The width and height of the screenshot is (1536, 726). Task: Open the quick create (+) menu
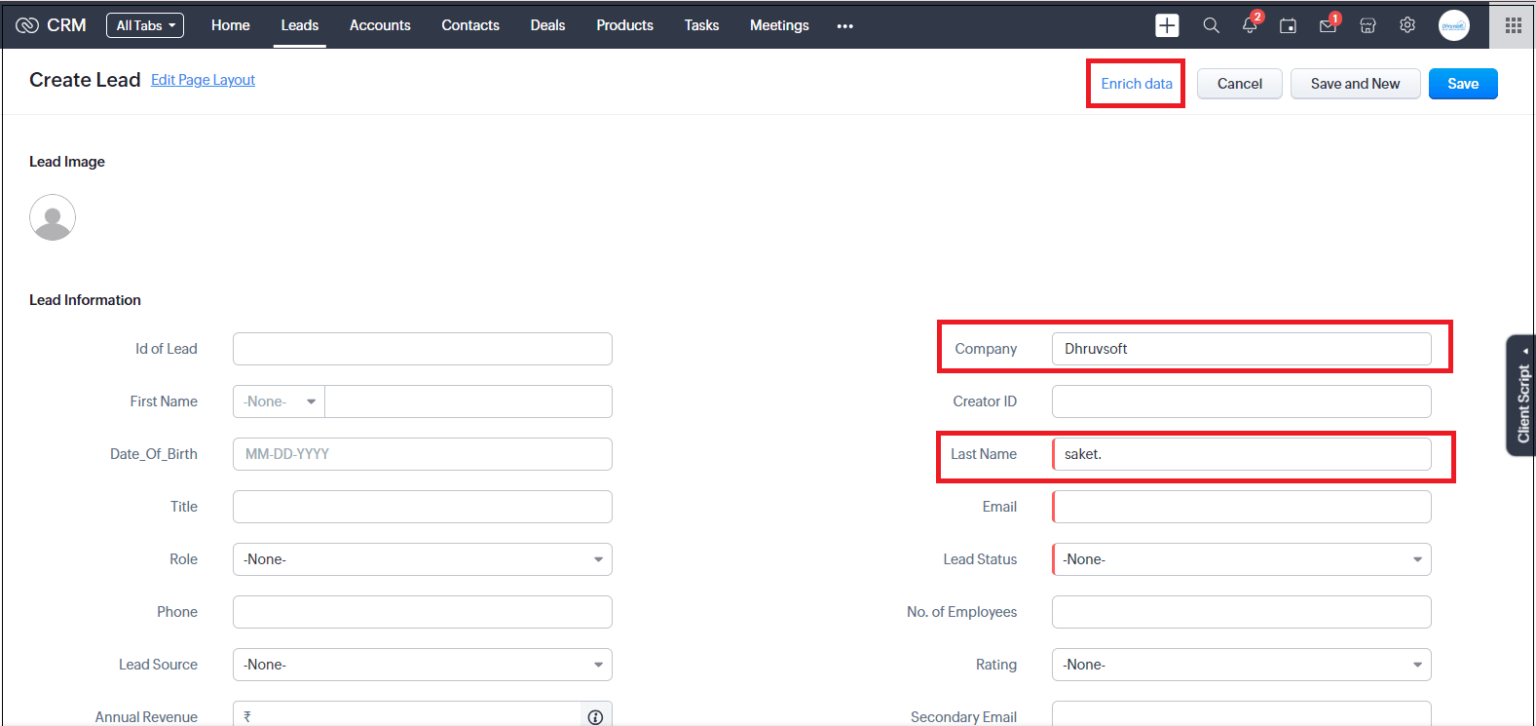(1167, 25)
